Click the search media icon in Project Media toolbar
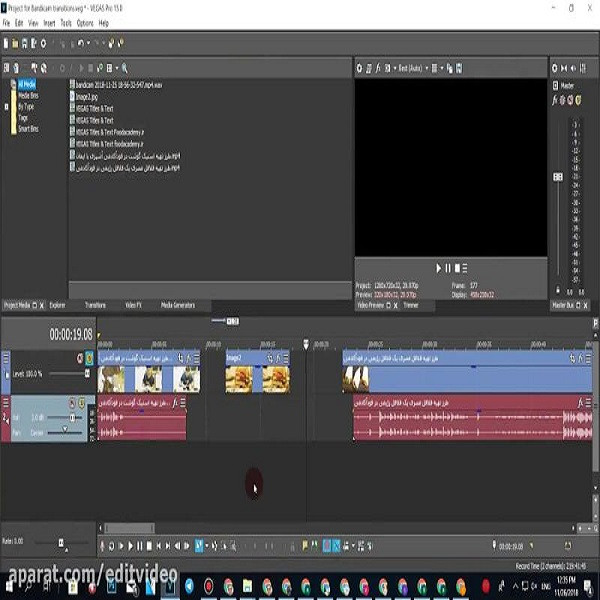600x600 pixels. click(x=124, y=68)
